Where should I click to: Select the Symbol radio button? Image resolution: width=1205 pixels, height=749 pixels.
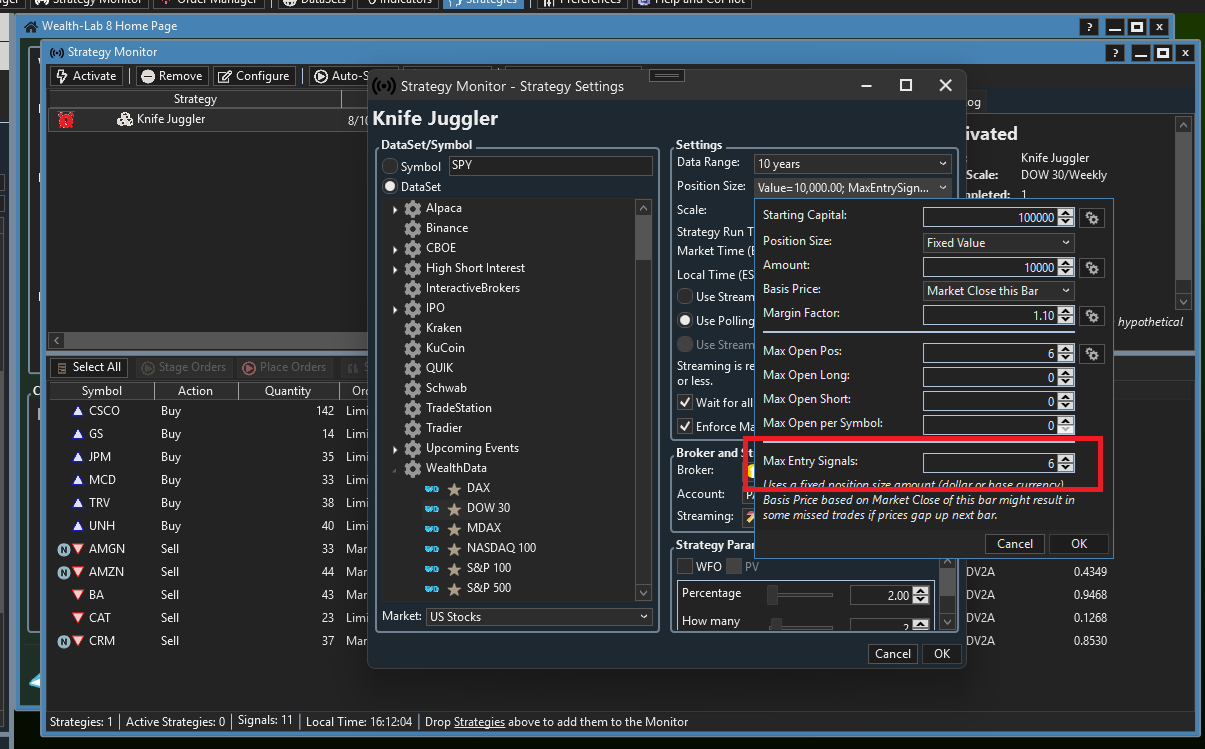coord(390,167)
